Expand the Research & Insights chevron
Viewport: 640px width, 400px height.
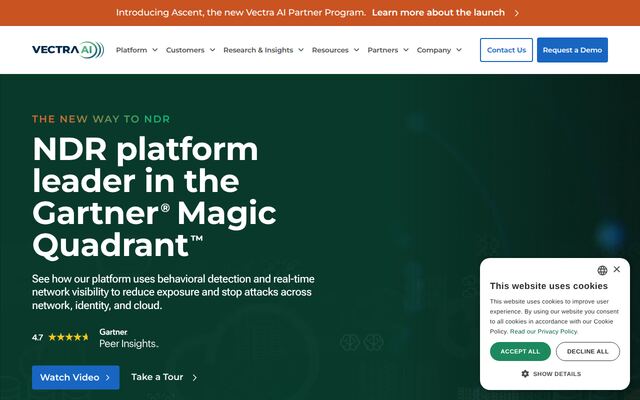(x=301, y=50)
